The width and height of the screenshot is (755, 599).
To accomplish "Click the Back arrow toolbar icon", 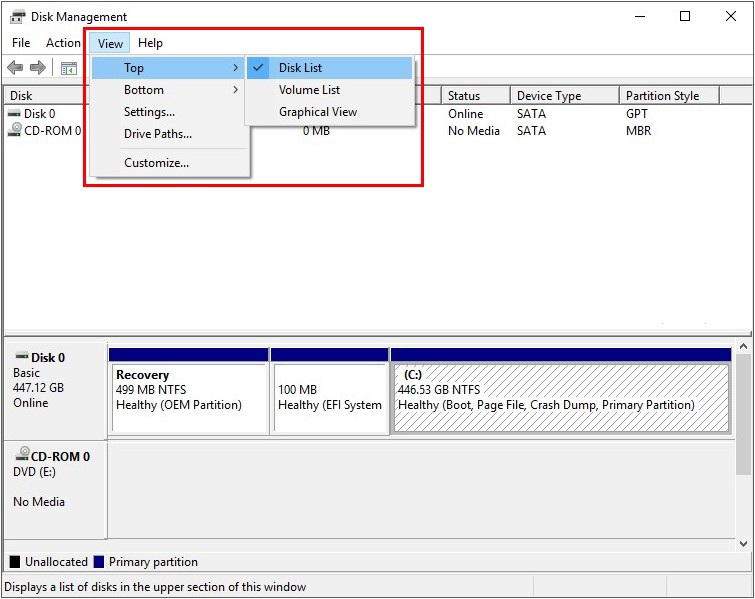I will point(15,68).
